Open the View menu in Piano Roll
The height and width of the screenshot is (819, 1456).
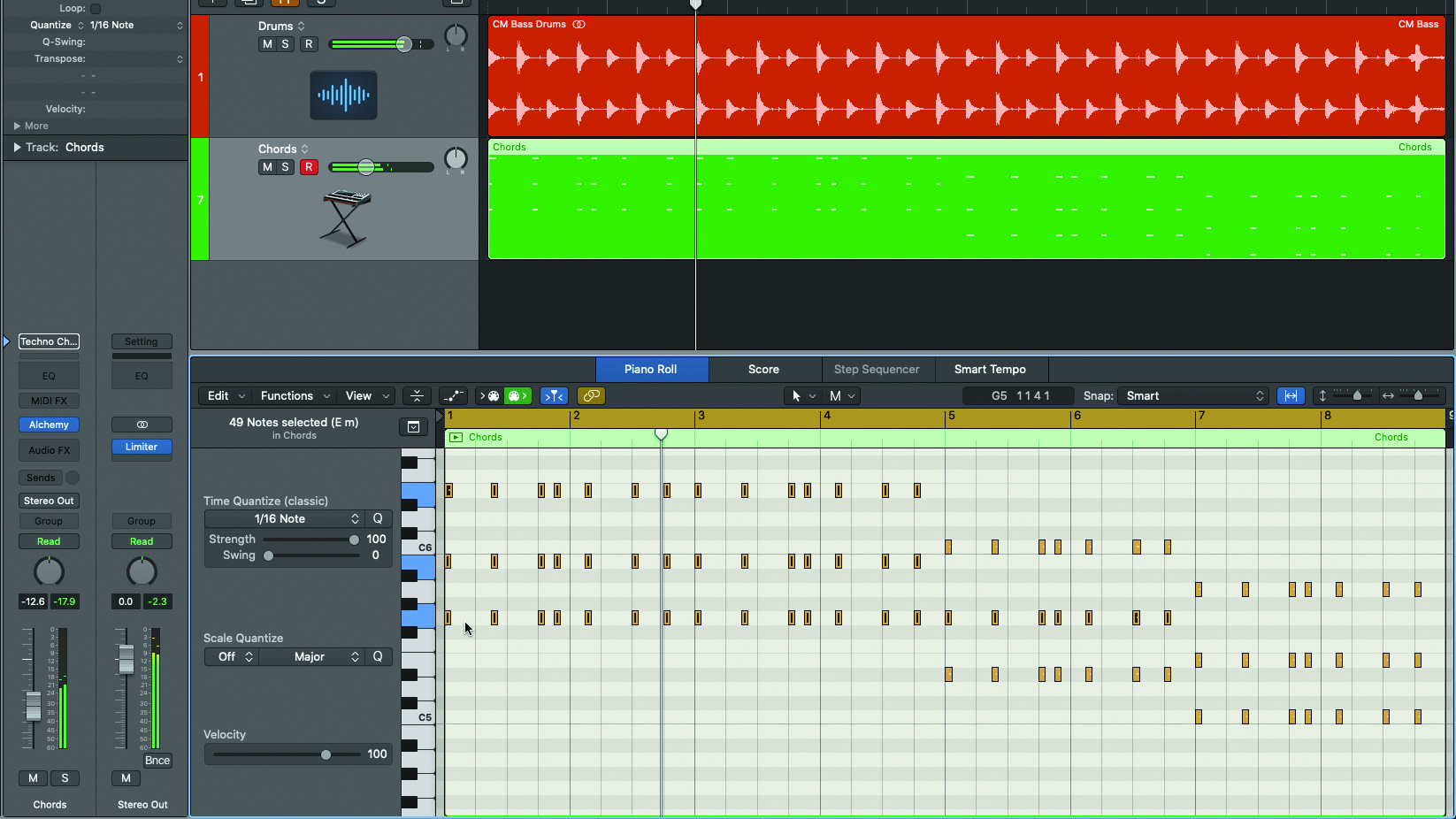click(x=367, y=396)
